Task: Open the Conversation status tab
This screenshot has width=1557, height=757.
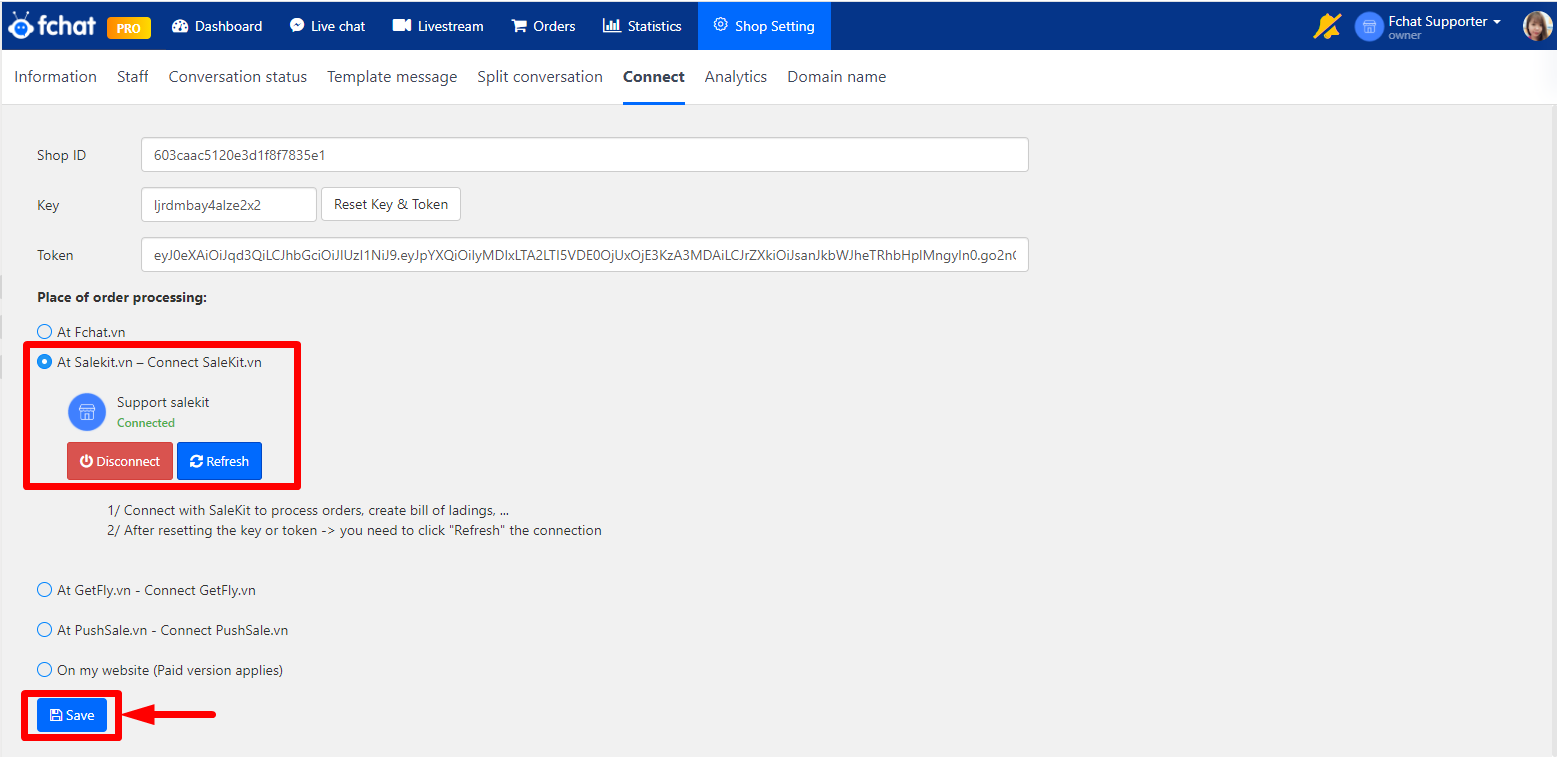Action: tap(238, 77)
